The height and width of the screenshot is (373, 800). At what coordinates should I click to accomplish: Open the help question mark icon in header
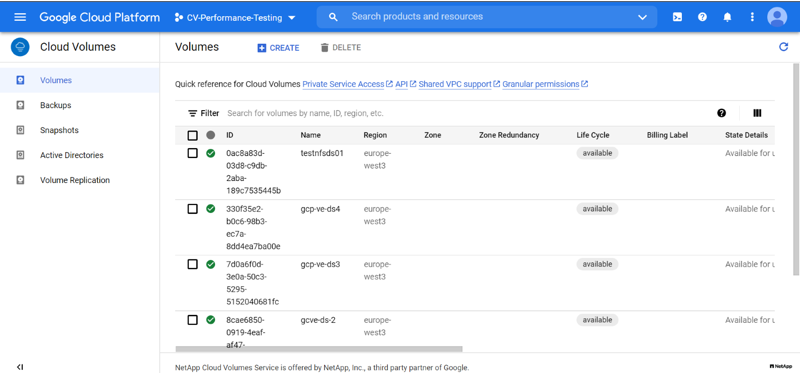click(703, 17)
